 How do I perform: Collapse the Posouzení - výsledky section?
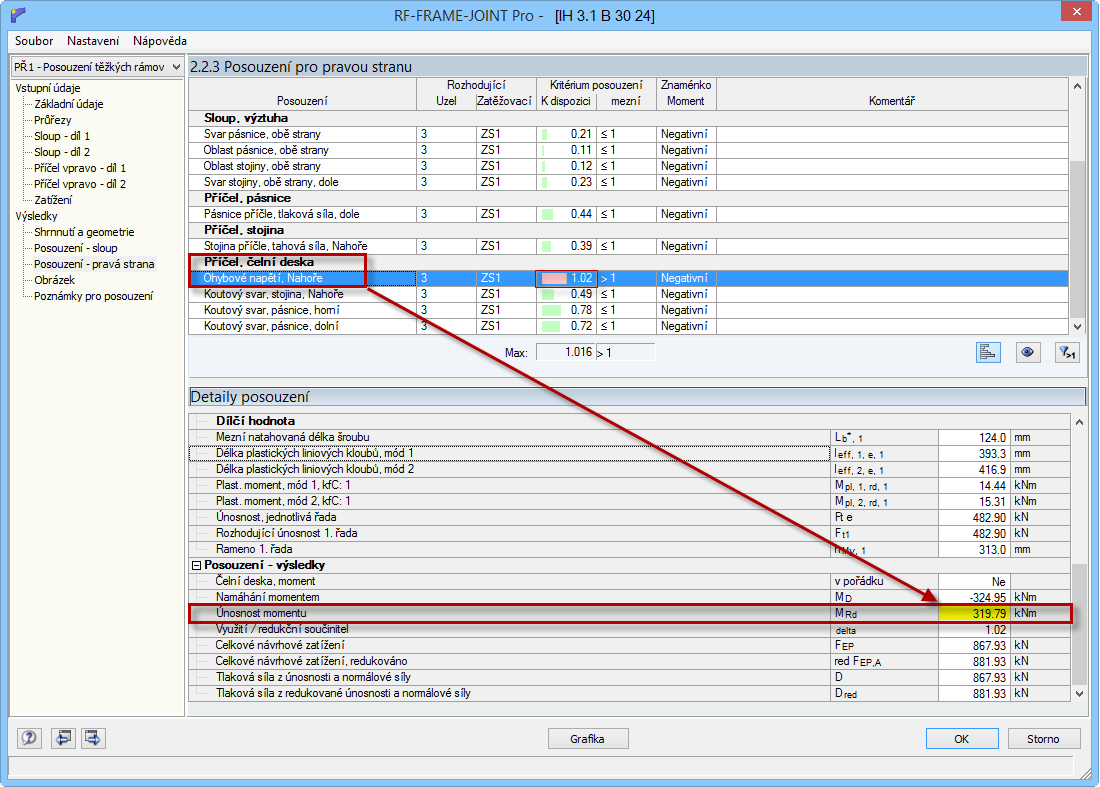coord(196,565)
